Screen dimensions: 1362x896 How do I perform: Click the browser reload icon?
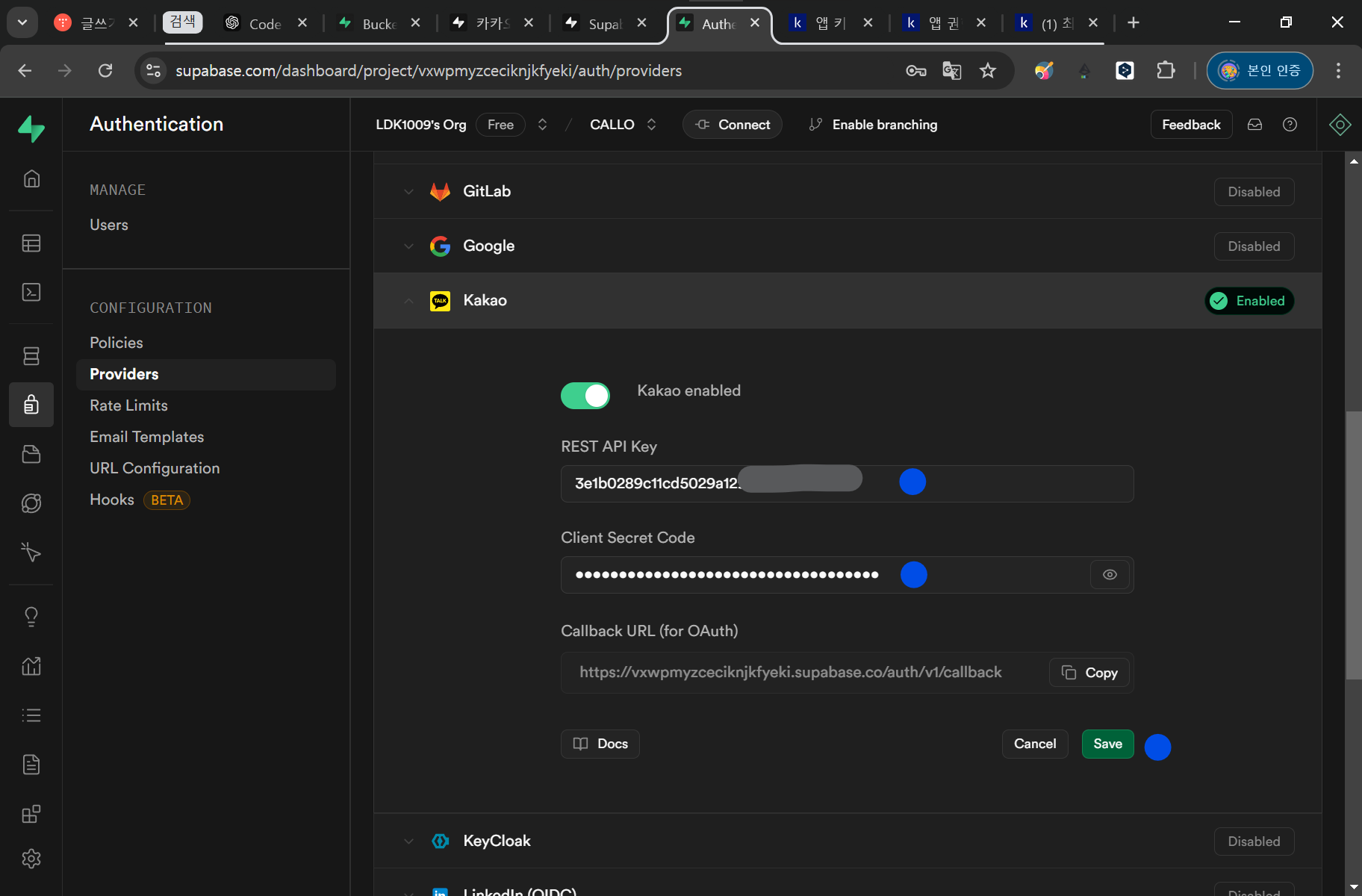click(105, 70)
